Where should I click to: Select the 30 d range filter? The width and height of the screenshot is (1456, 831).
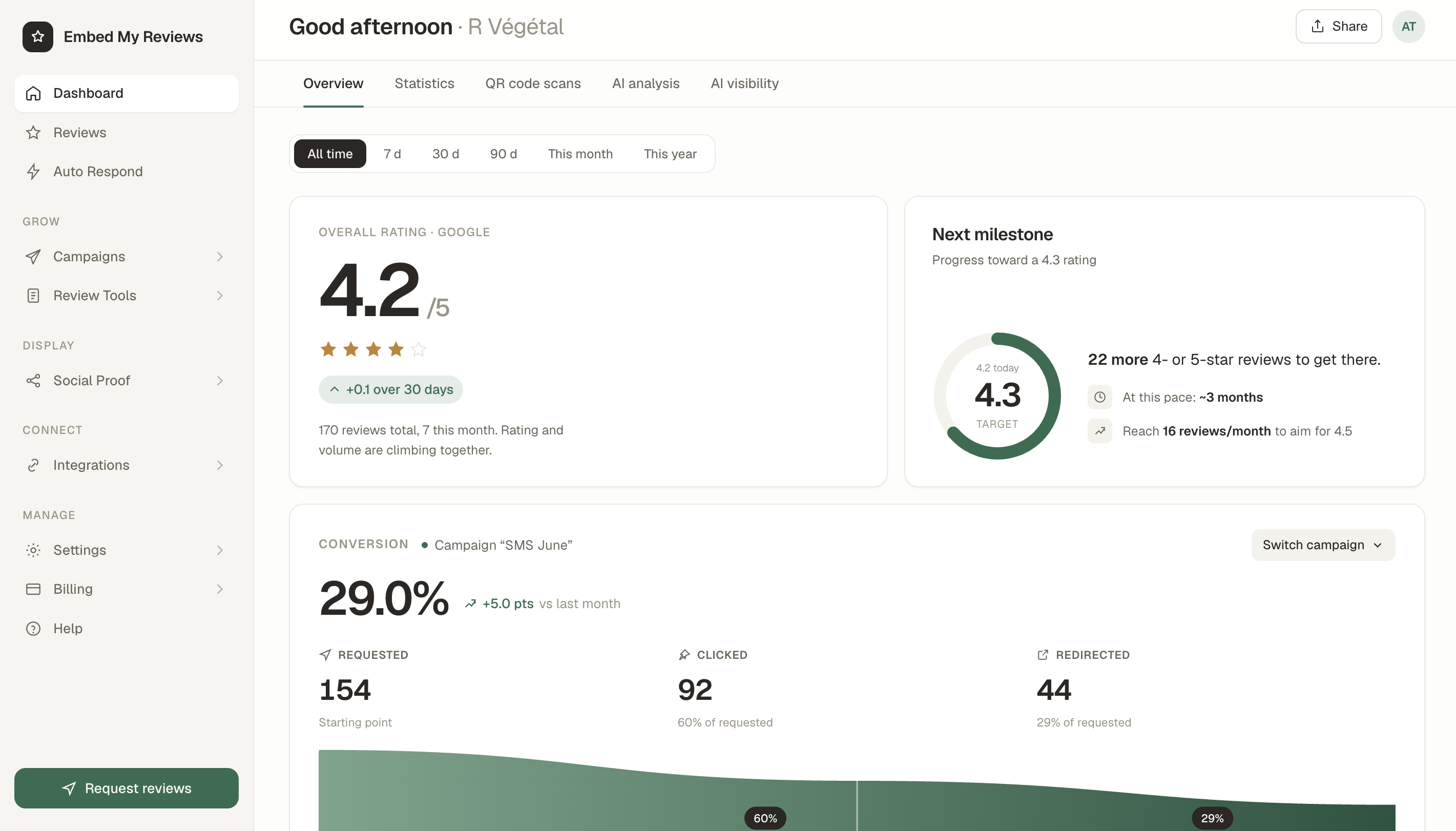tap(446, 154)
